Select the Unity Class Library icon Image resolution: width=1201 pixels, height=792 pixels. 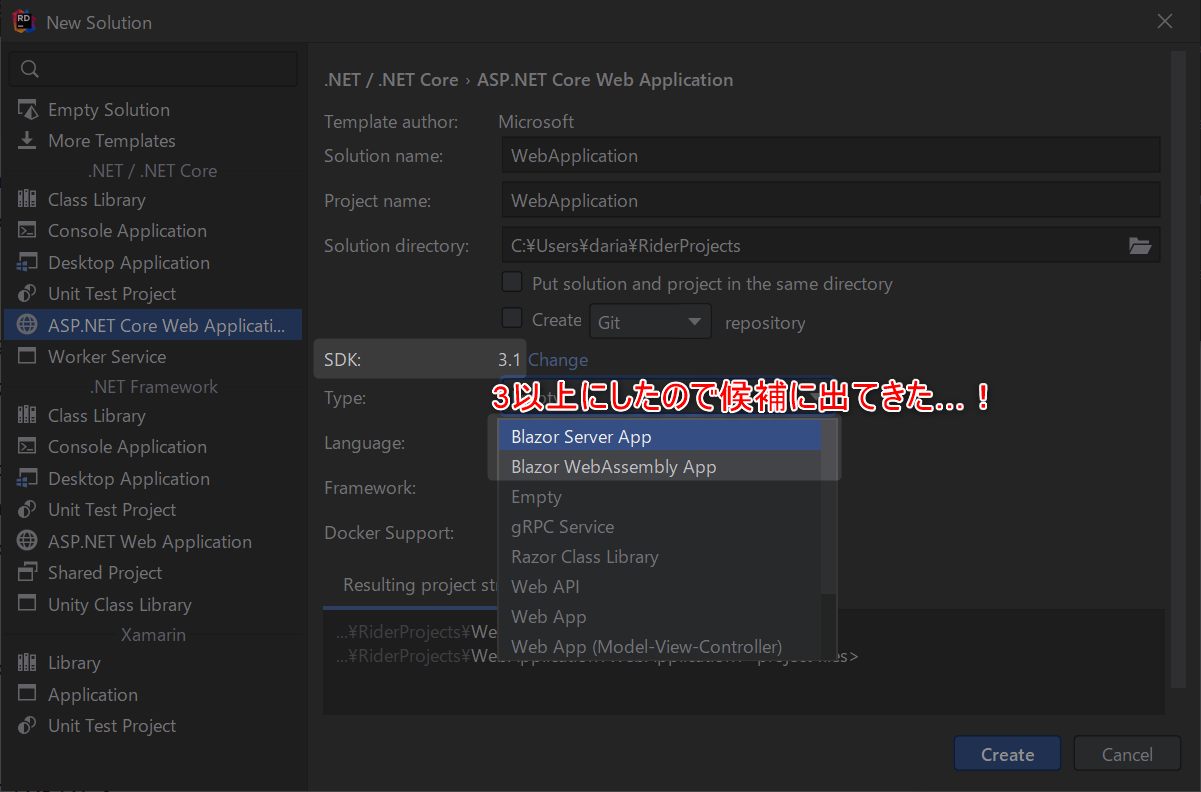[x=28, y=604]
